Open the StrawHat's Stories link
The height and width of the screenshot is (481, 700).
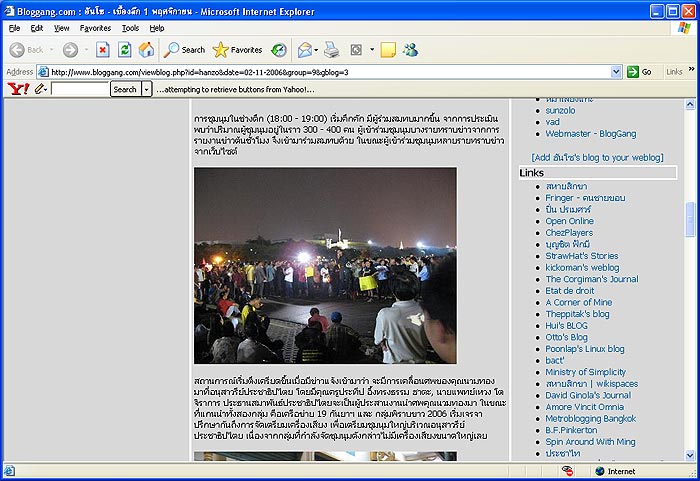point(582,256)
